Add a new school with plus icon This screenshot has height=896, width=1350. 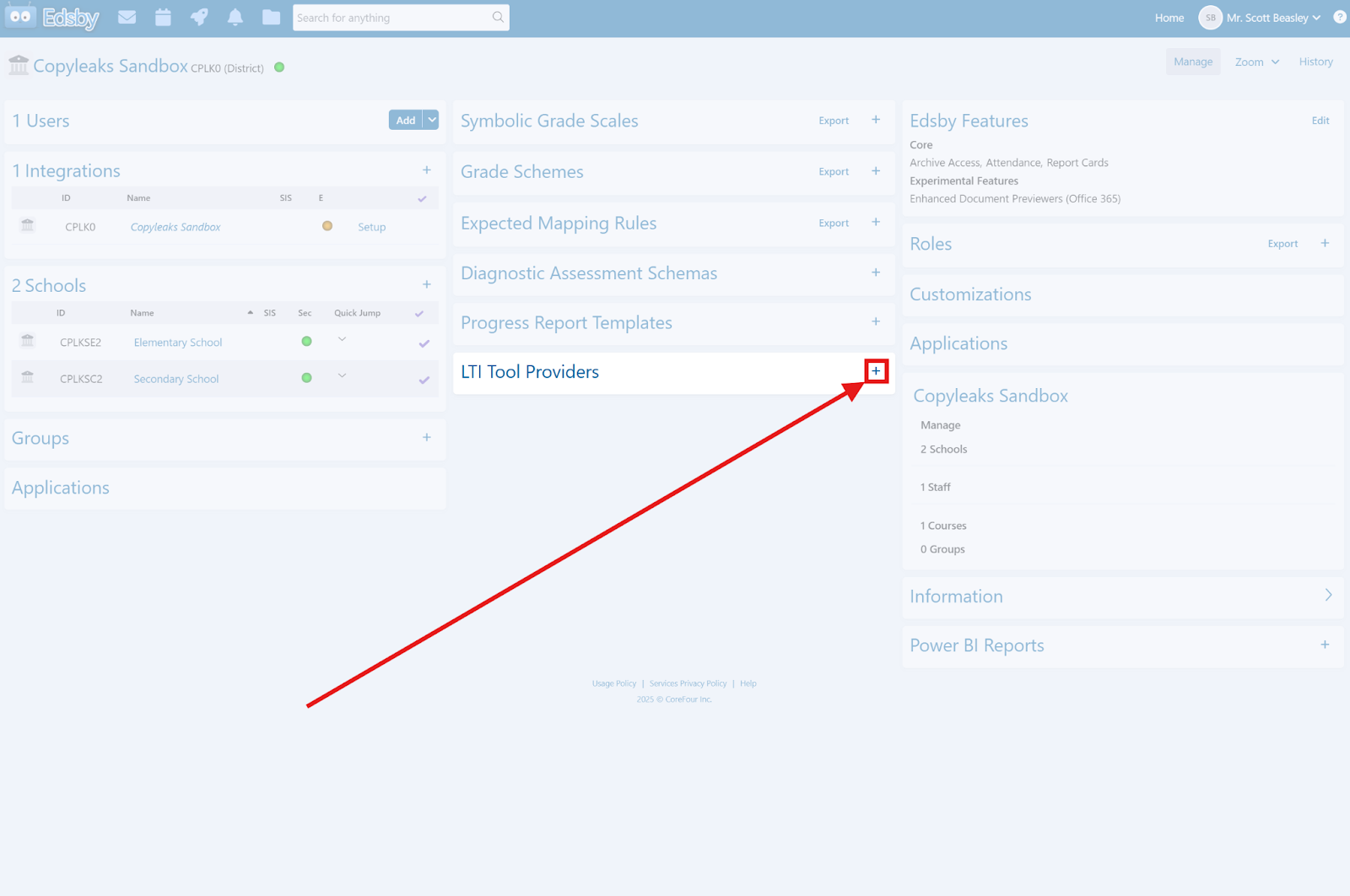(427, 284)
